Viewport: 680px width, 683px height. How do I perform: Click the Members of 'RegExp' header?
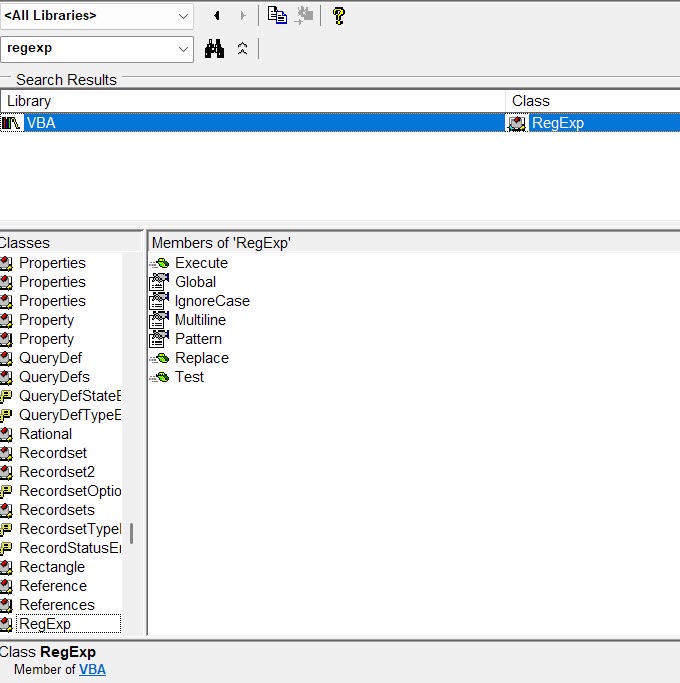tap(221, 243)
